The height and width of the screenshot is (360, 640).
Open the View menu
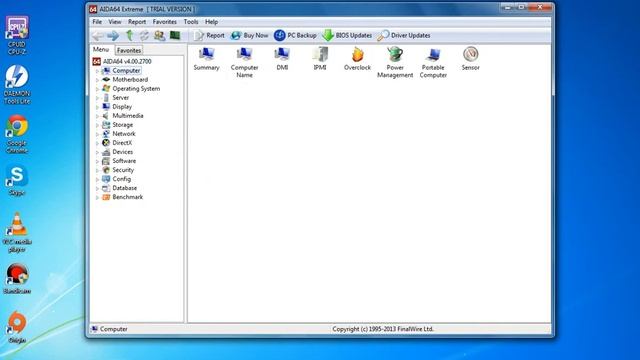(115, 22)
